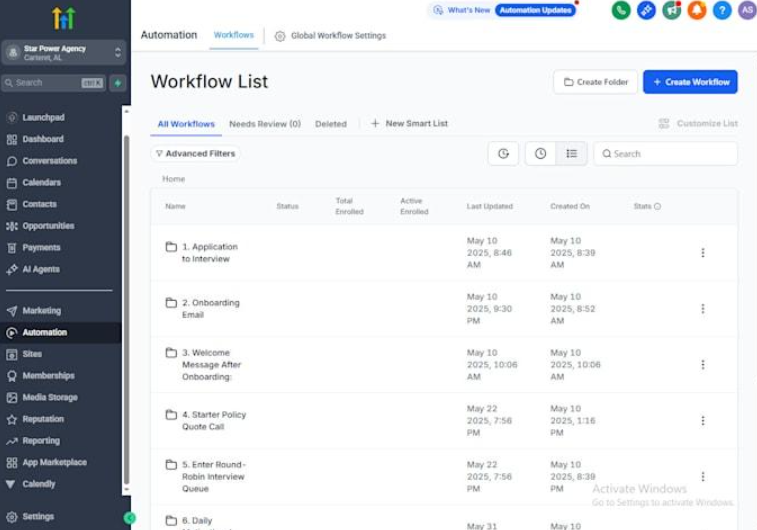Click the sidebar vertical scrollbar
Image resolution: width=757 pixels, height=530 pixels.
pos(126,309)
